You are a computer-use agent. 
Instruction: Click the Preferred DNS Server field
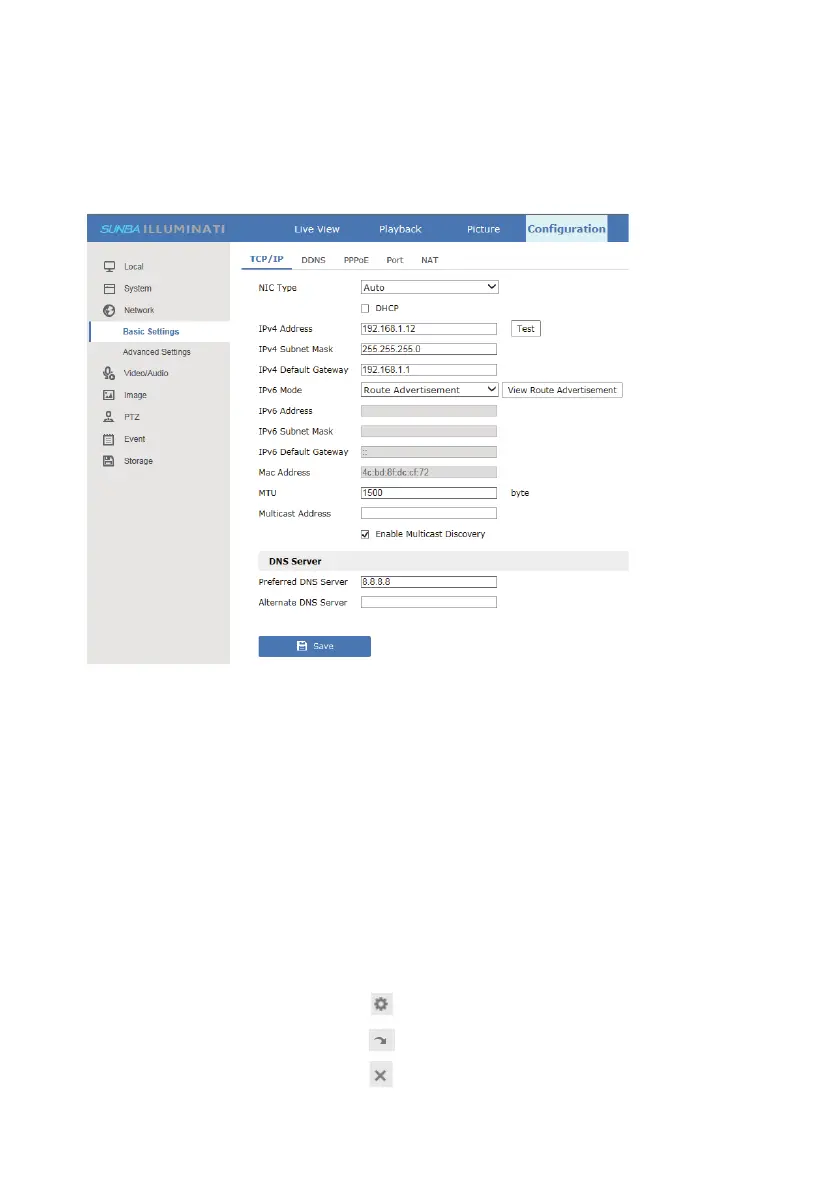tap(429, 582)
